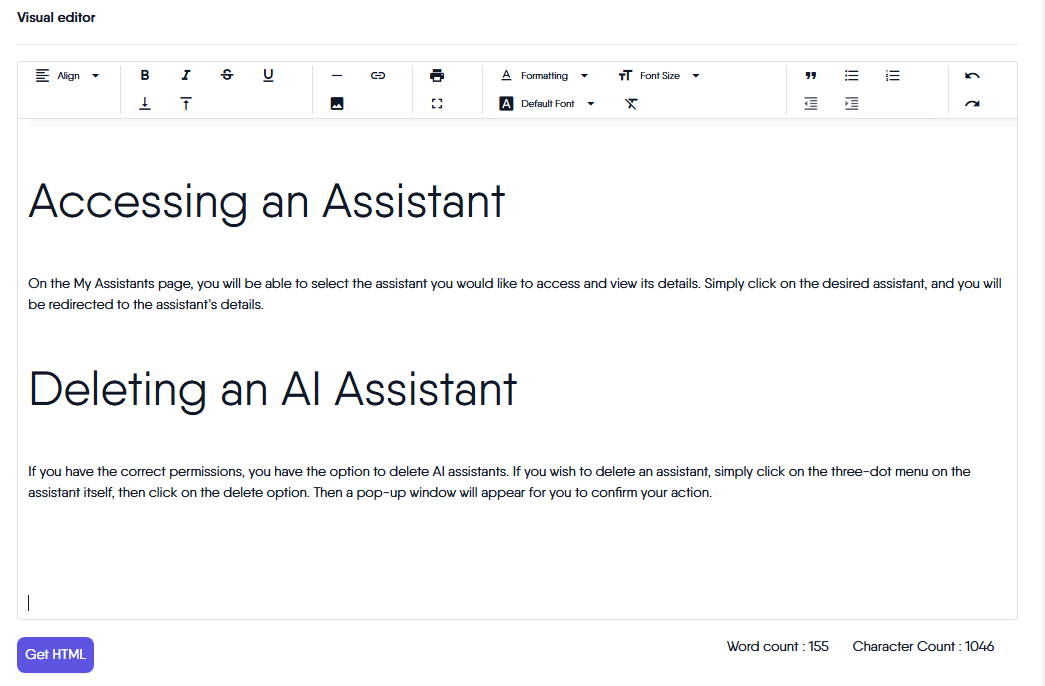Open the Font Size dropdown
The width and height of the screenshot is (1045, 686).
[659, 75]
